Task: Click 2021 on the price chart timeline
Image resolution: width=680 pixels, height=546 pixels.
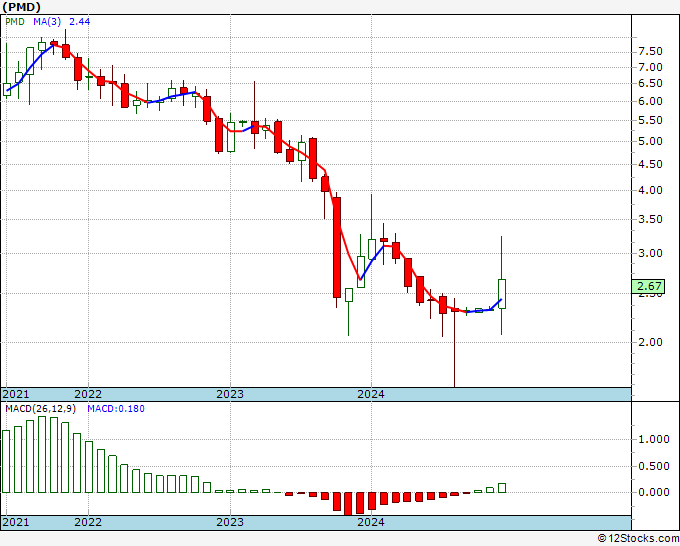Action: click(16, 394)
